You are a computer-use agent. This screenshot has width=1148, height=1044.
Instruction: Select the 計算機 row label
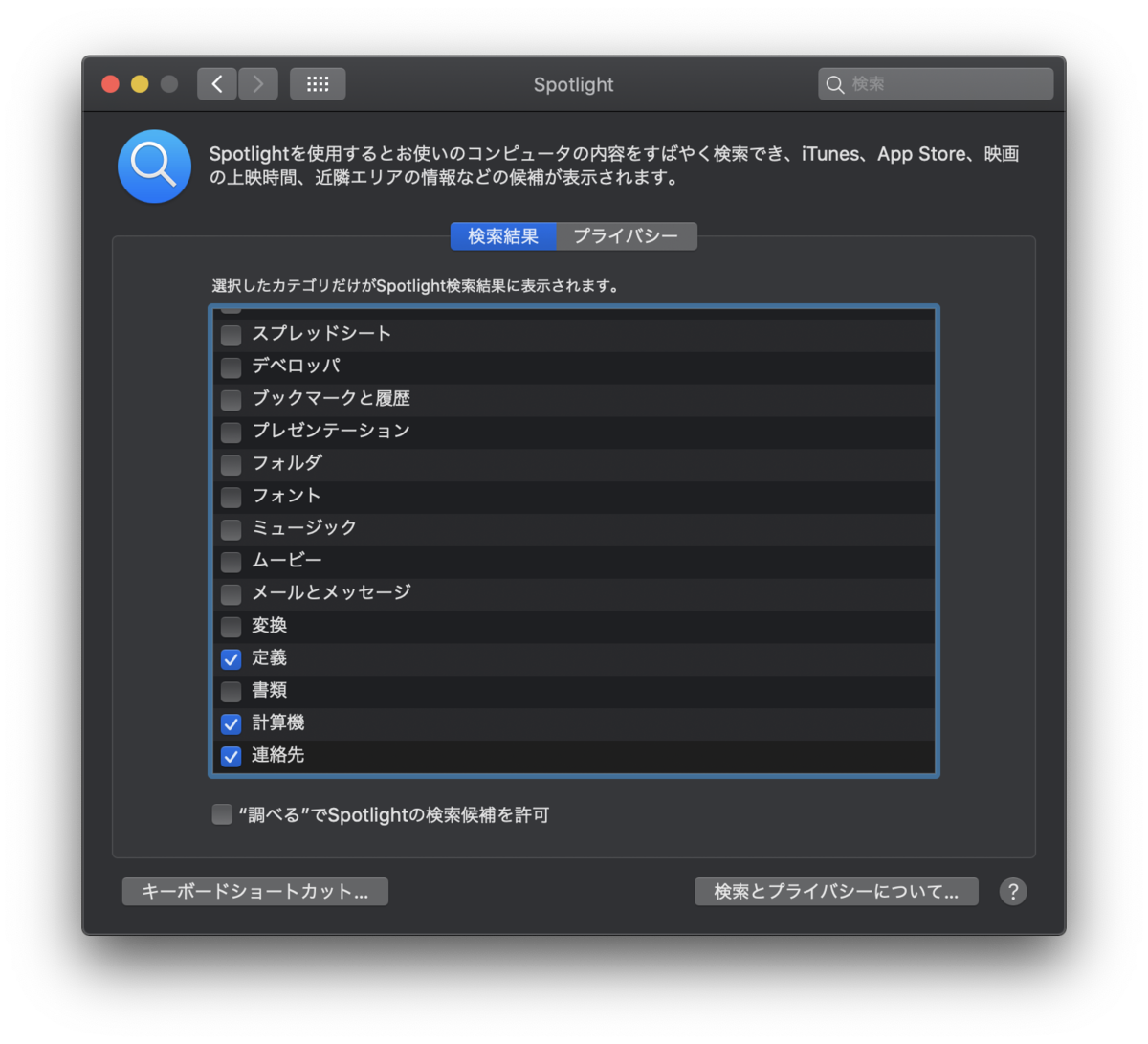tap(277, 723)
